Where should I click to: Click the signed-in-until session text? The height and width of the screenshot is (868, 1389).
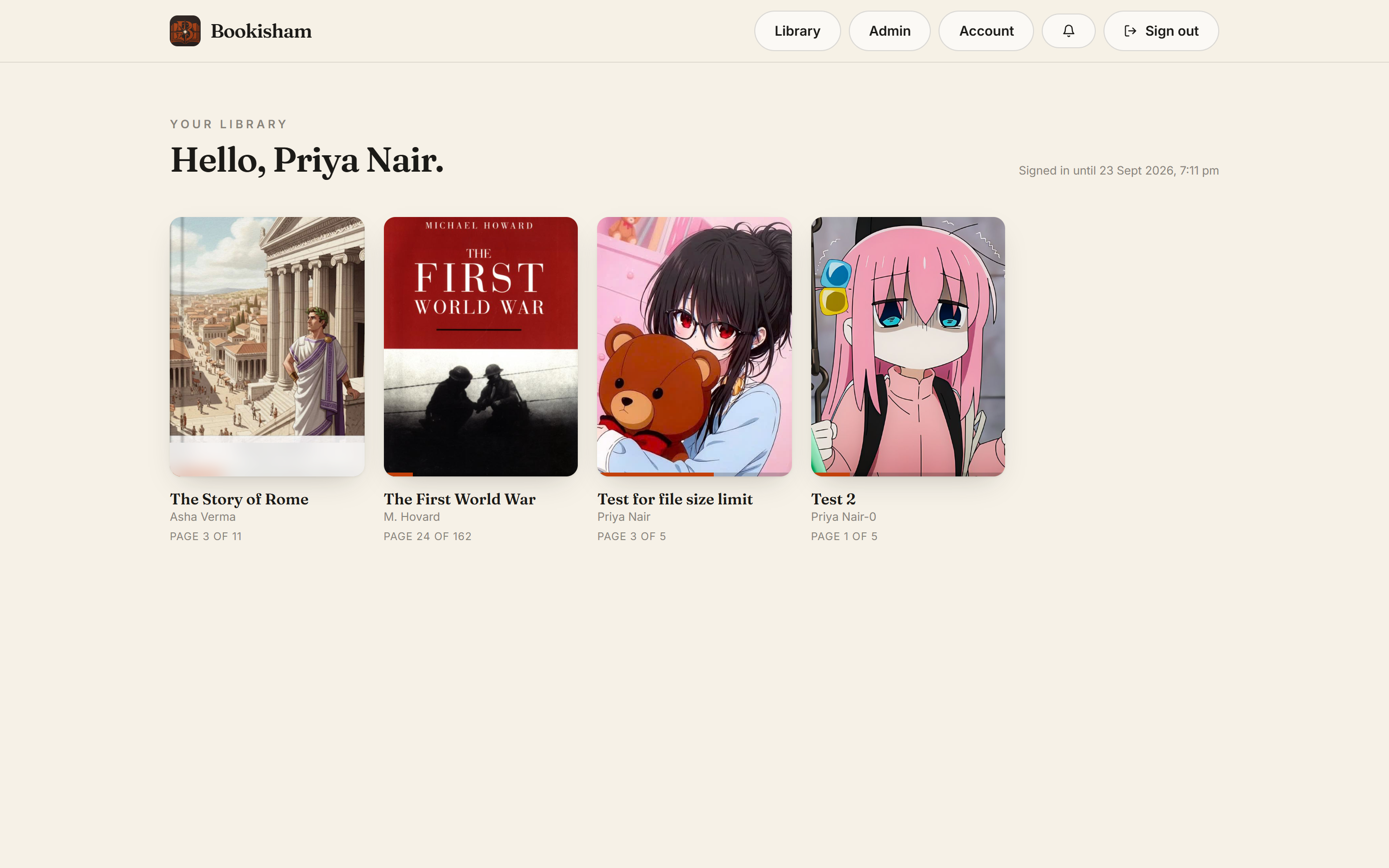coord(1118,171)
